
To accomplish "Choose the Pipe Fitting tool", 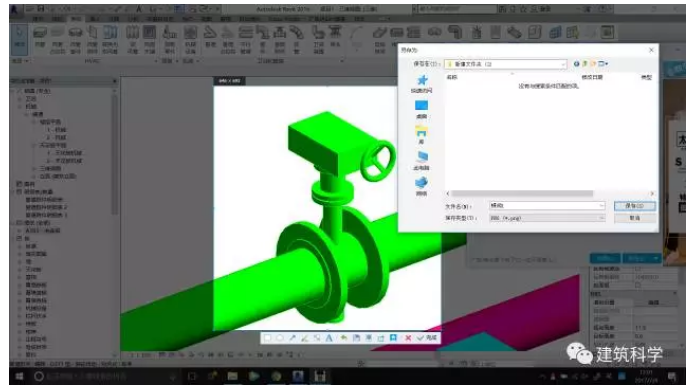I will coord(263,39).
